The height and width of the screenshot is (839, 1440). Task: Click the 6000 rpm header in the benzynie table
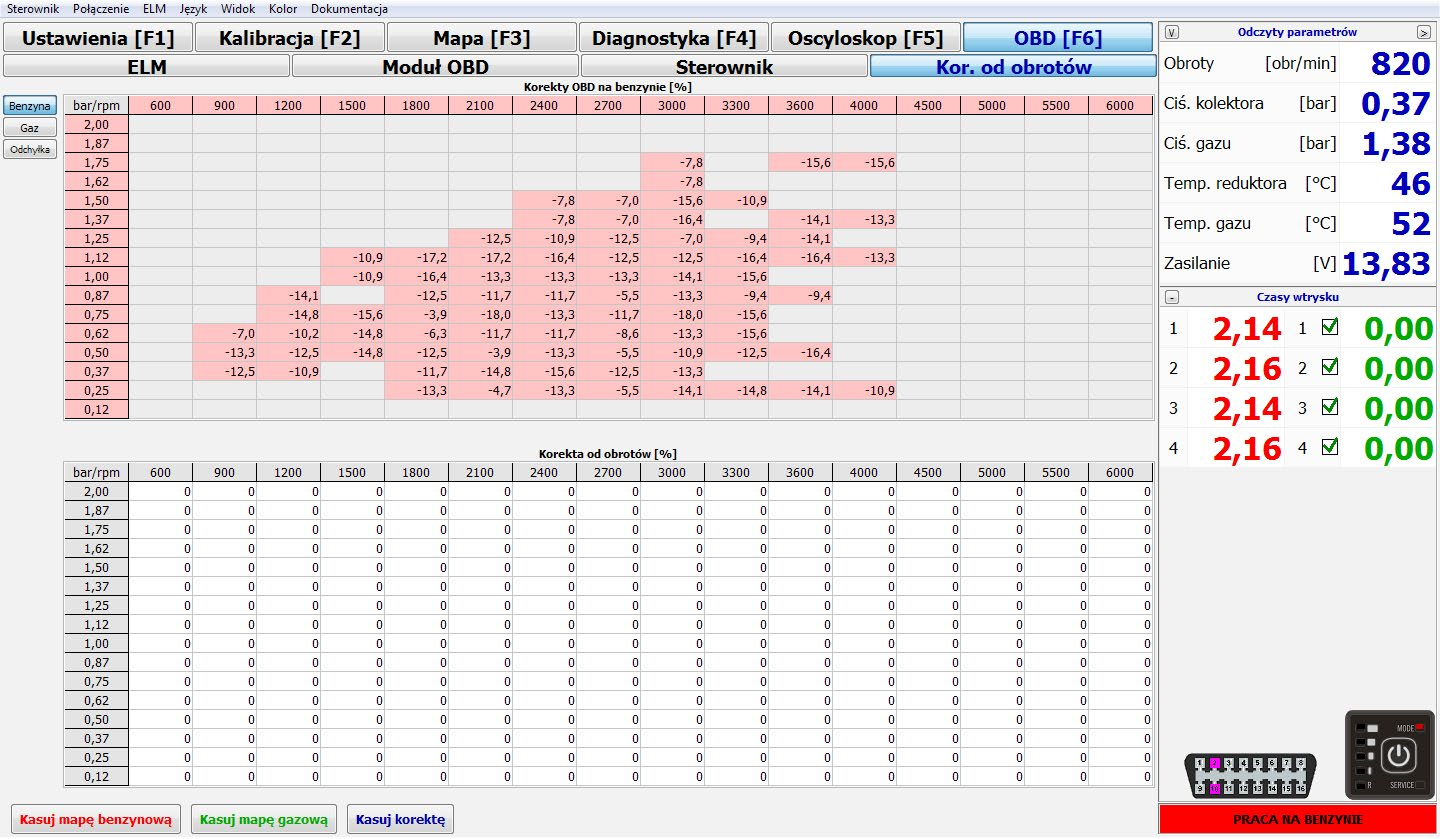coord(1120,106)
